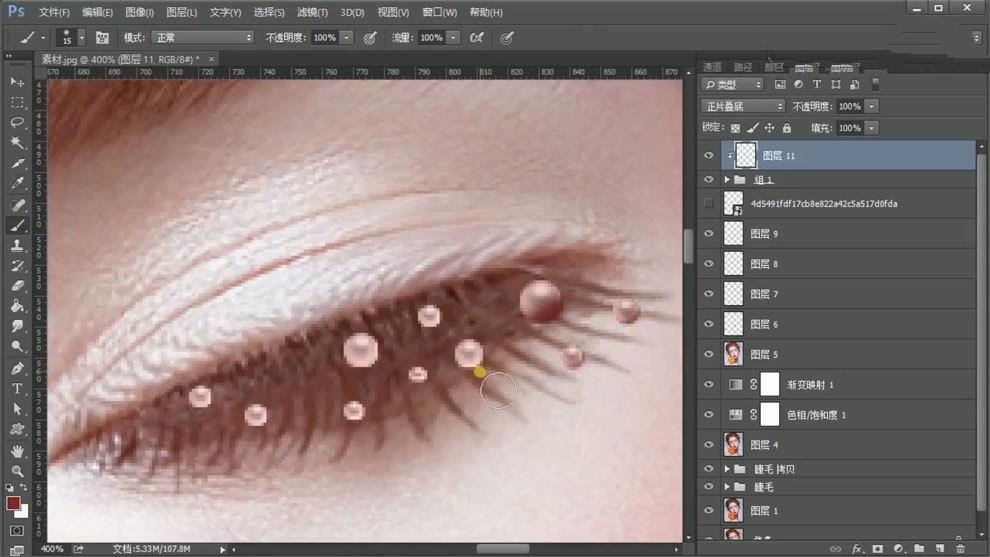Open the 正片叠底 blend mode dropdown

(744, 106)
